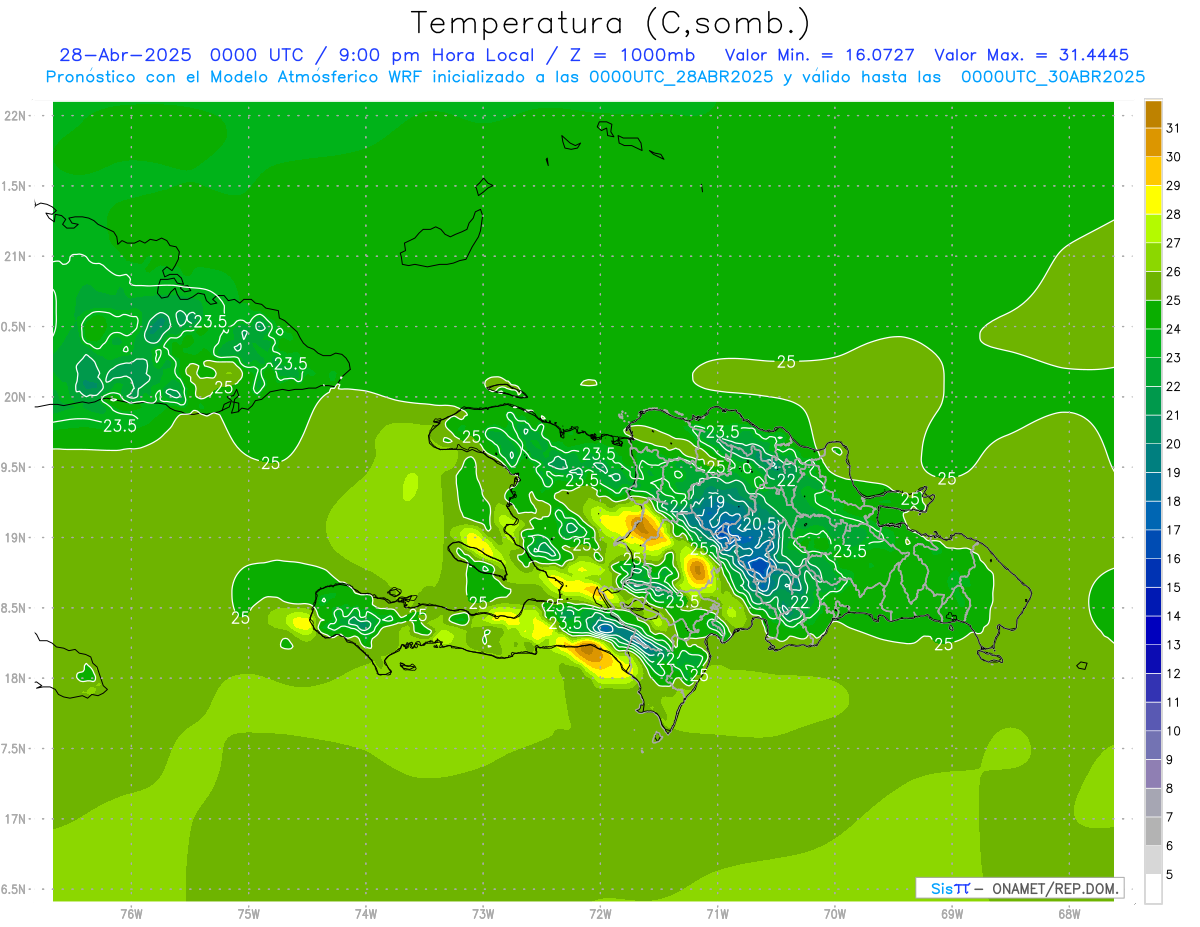This screenshot has width=1200, height=927.
Task: Click the '68W' longitude axis label
Action: (x=1069, y=914)
